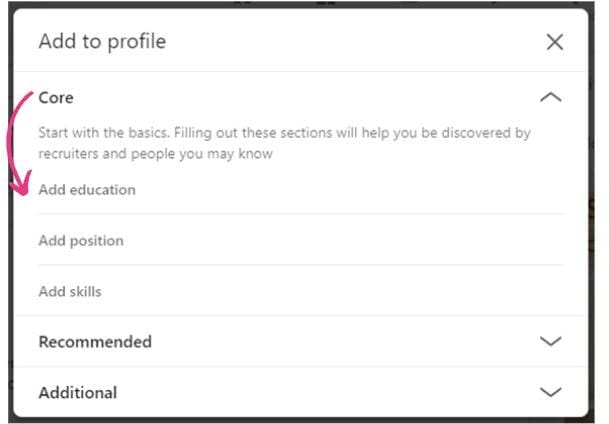Click the divider line under Add position
This screenshot has width=609, height=424.
point(300,265)
